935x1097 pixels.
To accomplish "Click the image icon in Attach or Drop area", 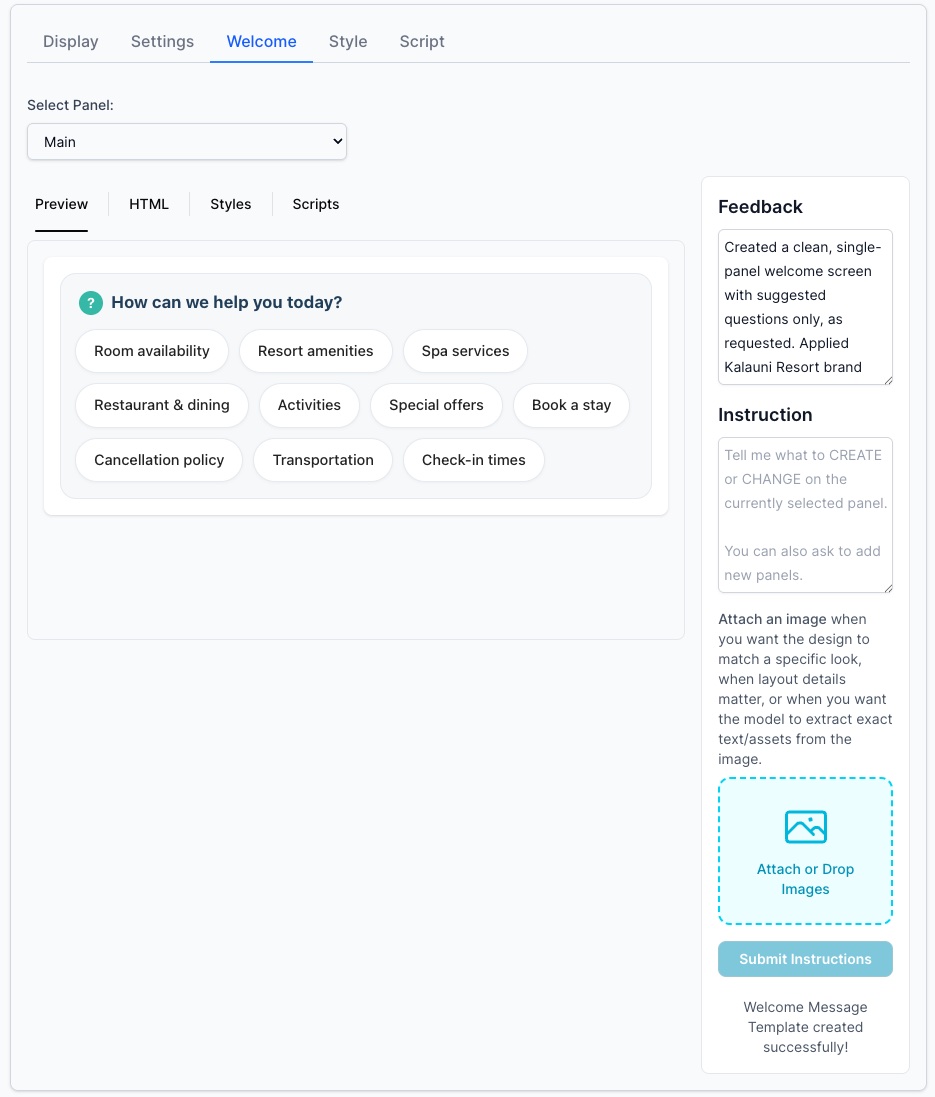I will click(805, 827).
